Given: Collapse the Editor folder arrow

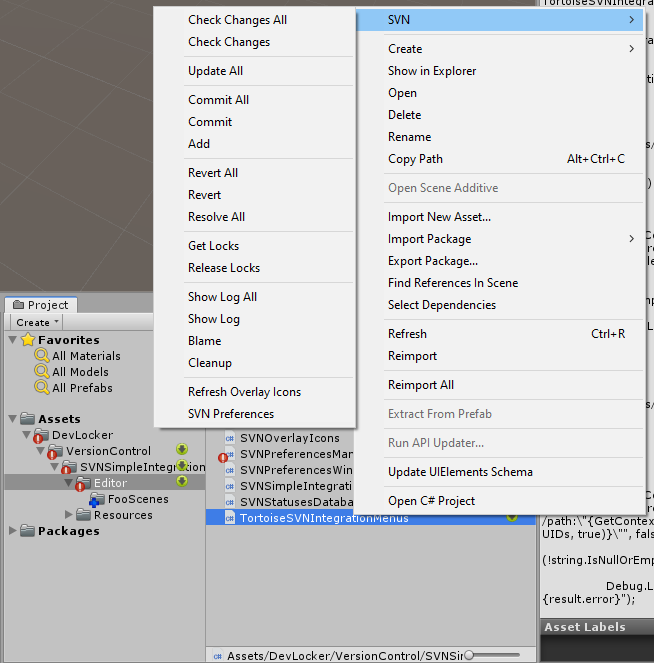Looking at the screenshot, I should (x=68, y=482).
